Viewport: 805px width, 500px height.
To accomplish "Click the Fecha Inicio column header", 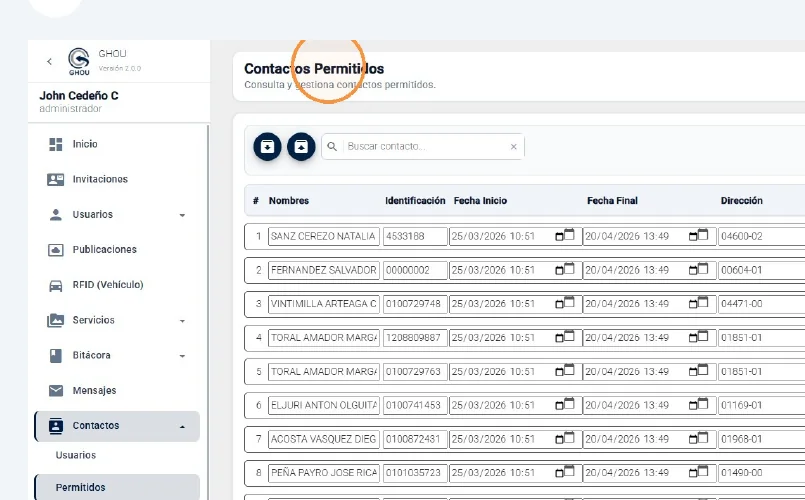I will point(480,201).
